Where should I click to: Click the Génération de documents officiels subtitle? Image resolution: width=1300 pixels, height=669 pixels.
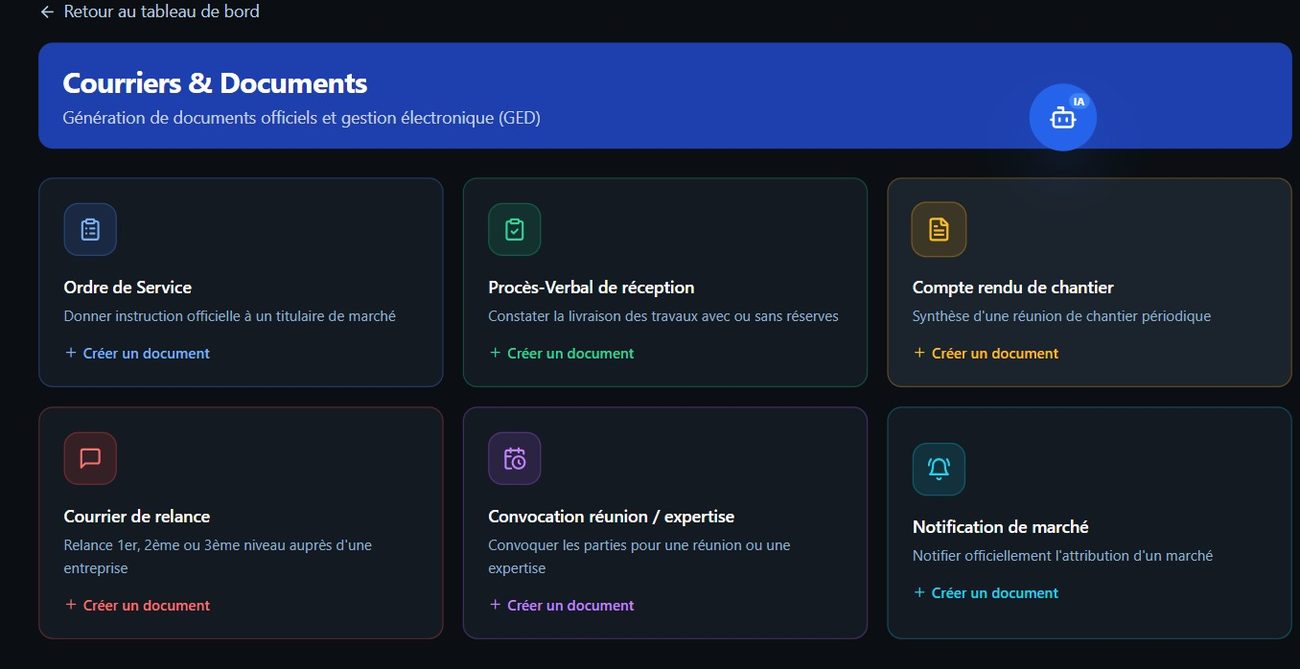[302, 118]
